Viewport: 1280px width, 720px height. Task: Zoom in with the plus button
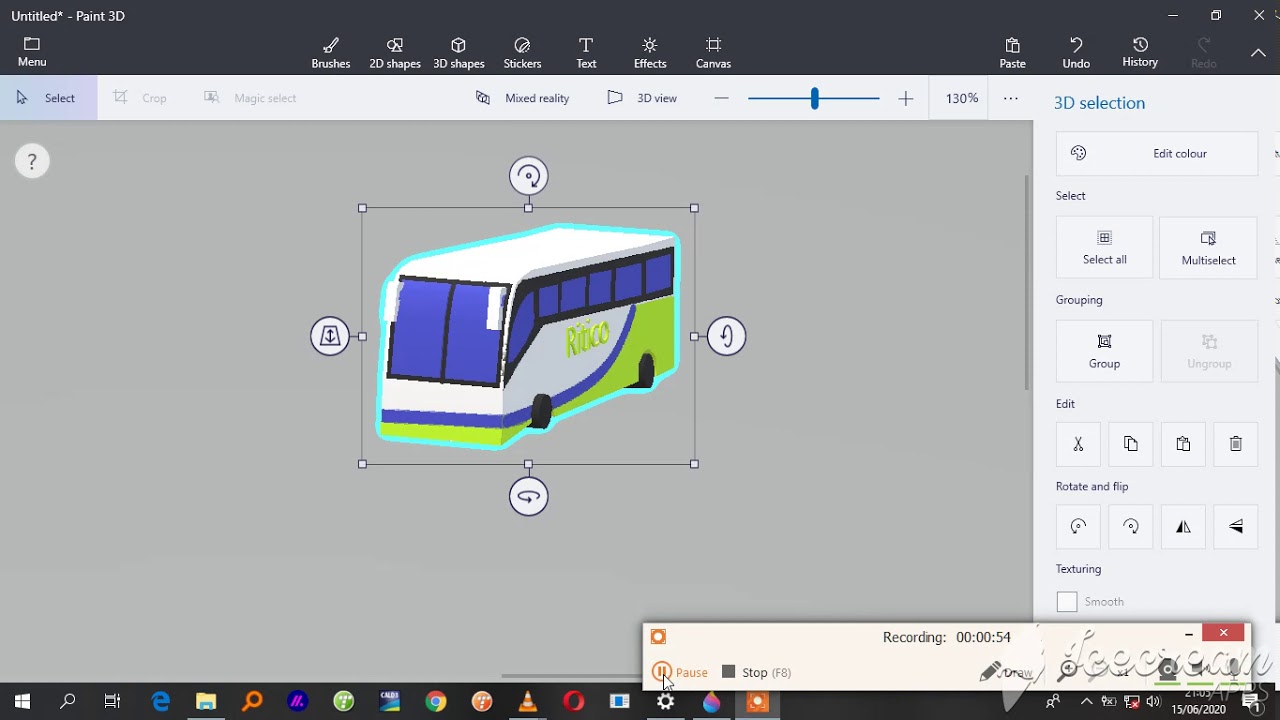pyautogui.click(x=905, y=98)
